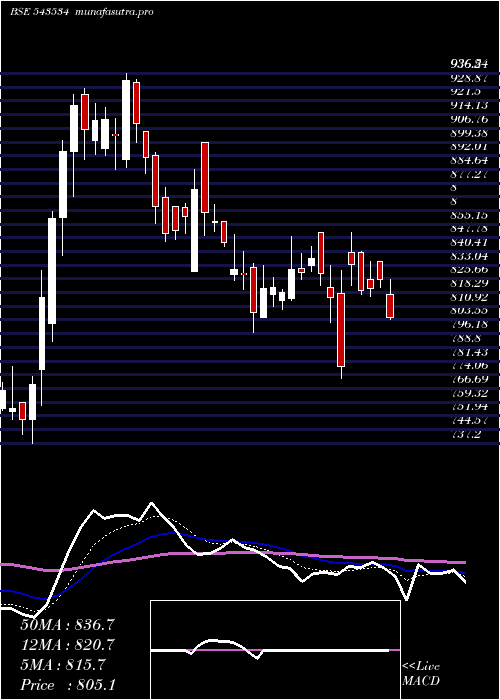
Task: Select the 914.13 price level label
Action: [x=468, y=105]
